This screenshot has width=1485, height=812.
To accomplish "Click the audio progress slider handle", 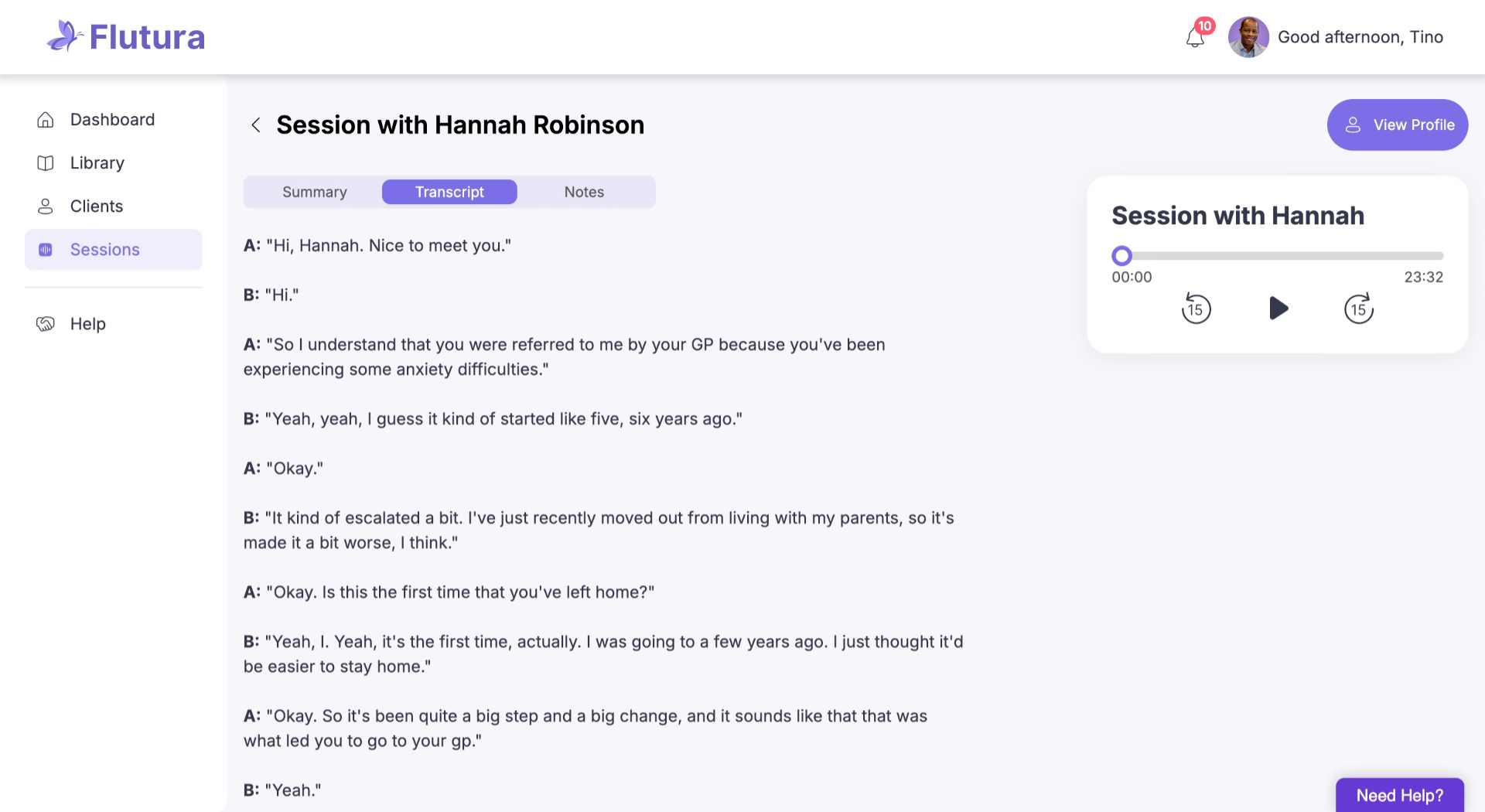I will coord(1121,256).
